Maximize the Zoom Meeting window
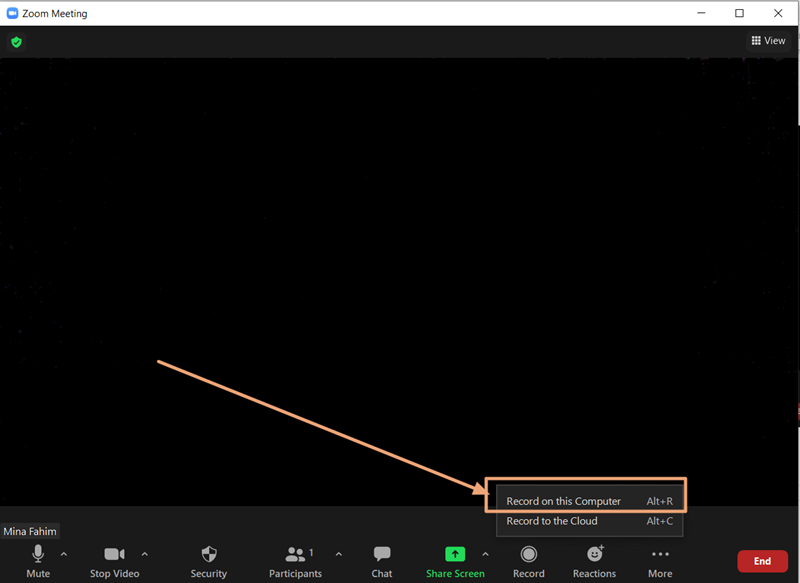Viewport: 800px width, 583px height. pyautogui.click(x=739, y=13)
